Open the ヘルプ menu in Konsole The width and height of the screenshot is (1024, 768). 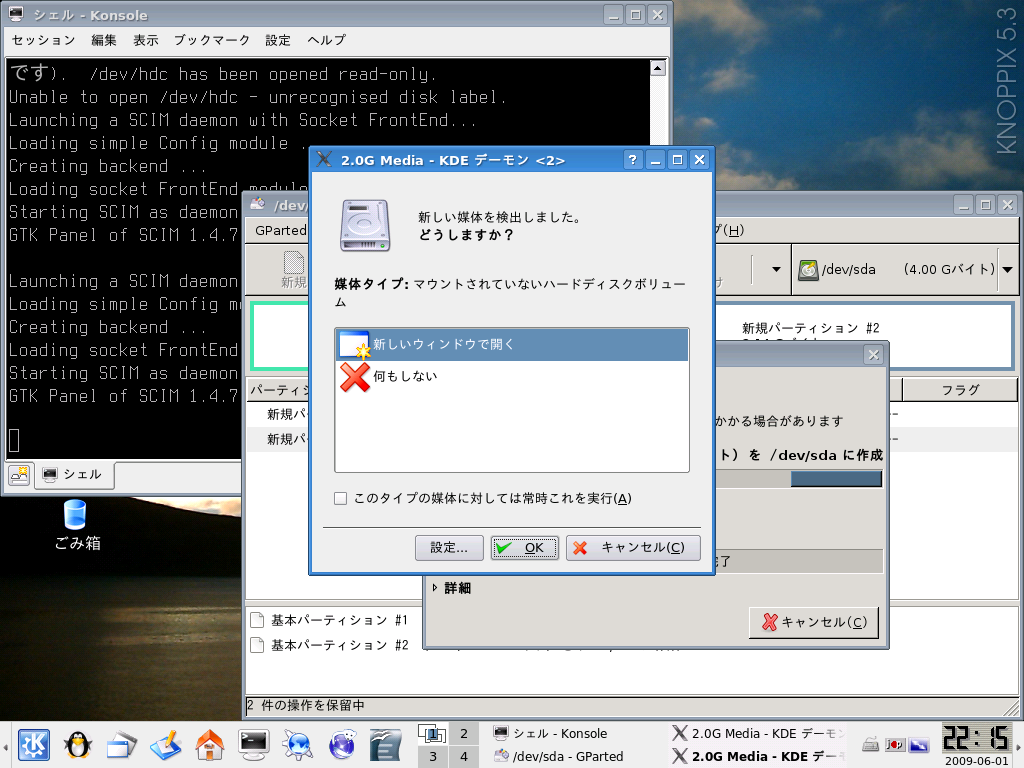pos(327,40)
